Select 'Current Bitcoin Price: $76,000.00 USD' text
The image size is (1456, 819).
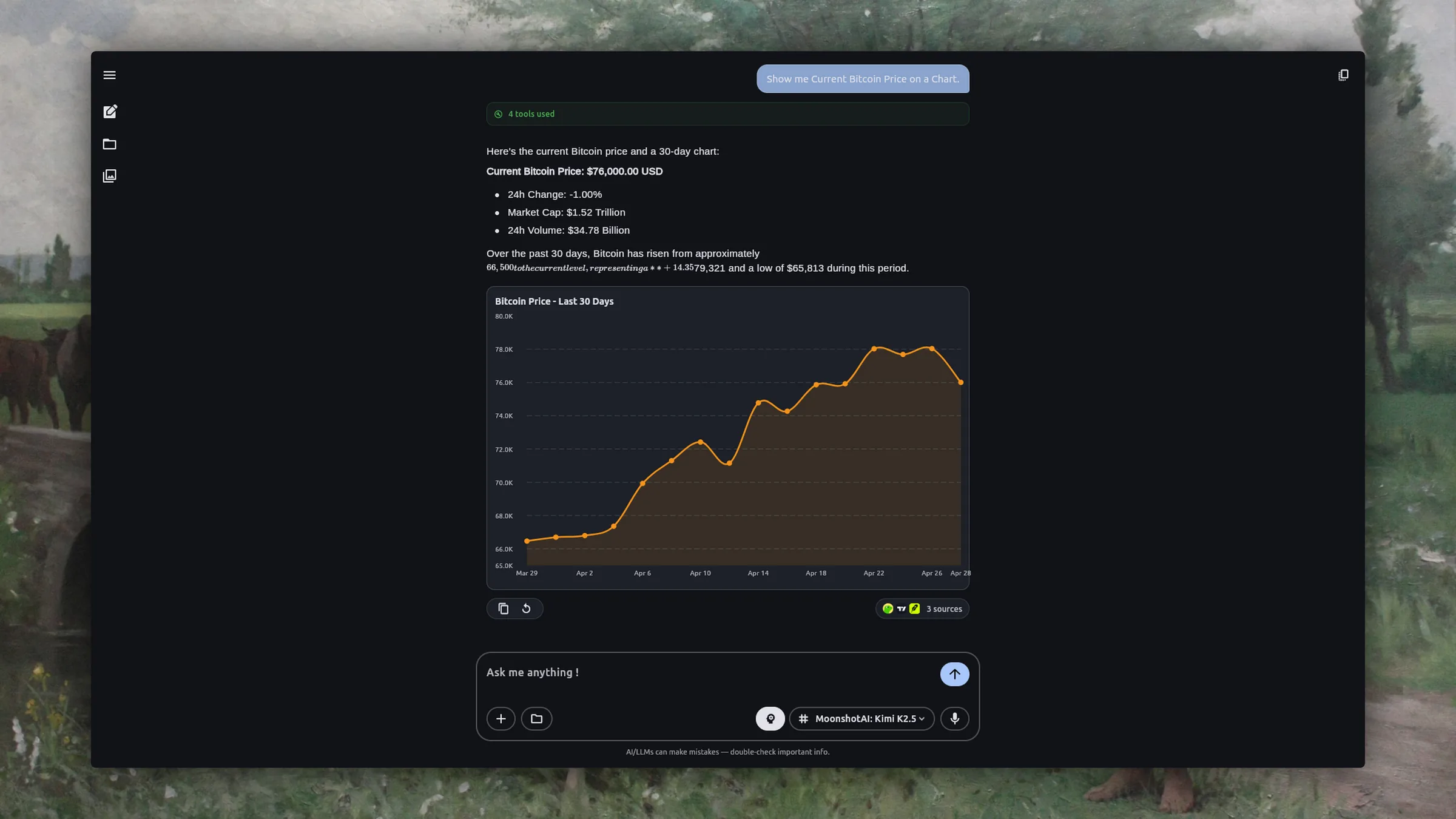575,172
